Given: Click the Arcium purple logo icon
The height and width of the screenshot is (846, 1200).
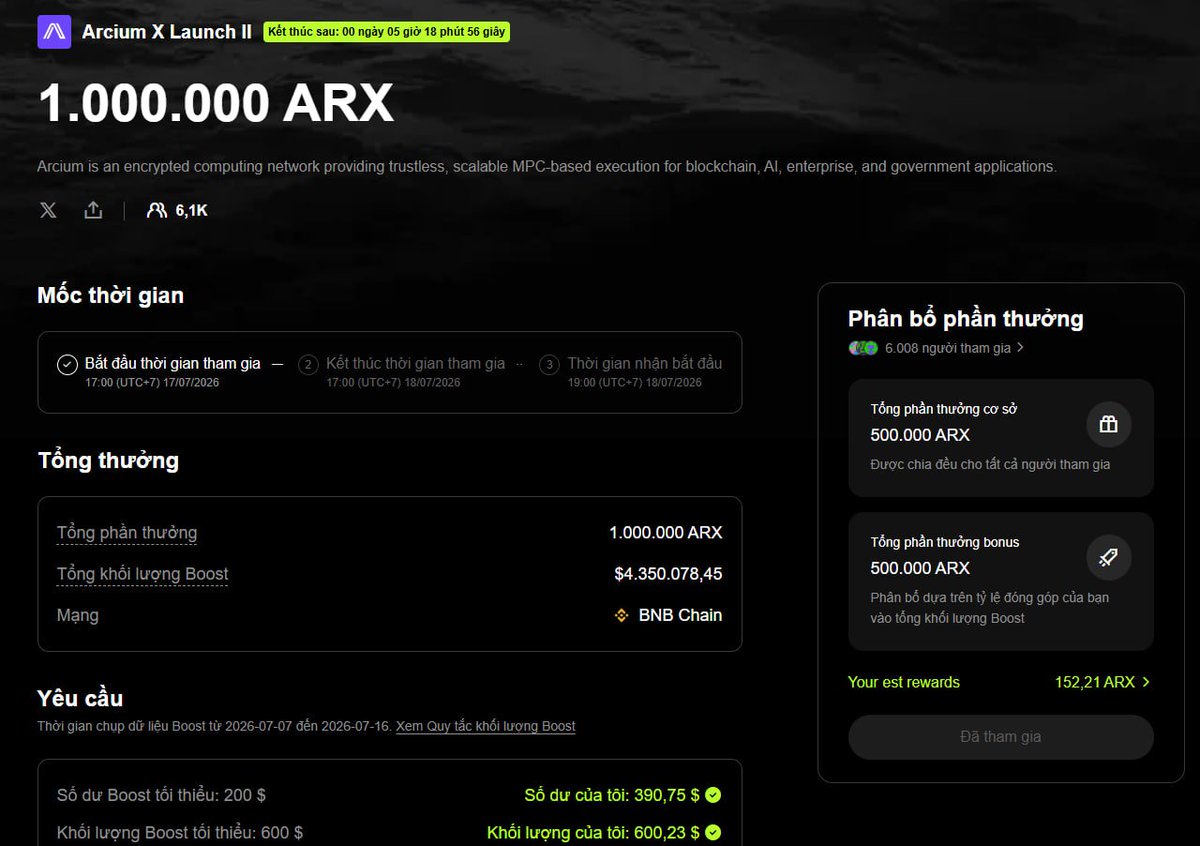Looking at the screenshot, I should coord(54,32).
